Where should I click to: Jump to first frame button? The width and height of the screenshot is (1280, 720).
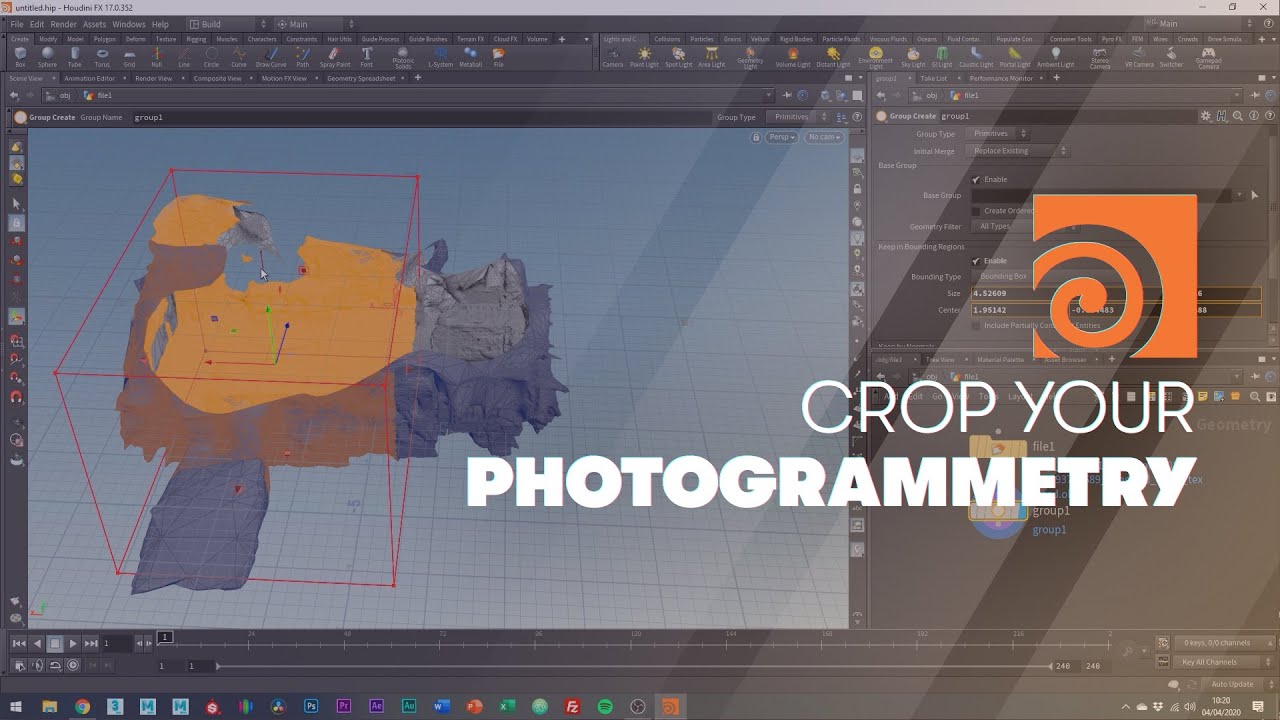(x=19, y=644)
